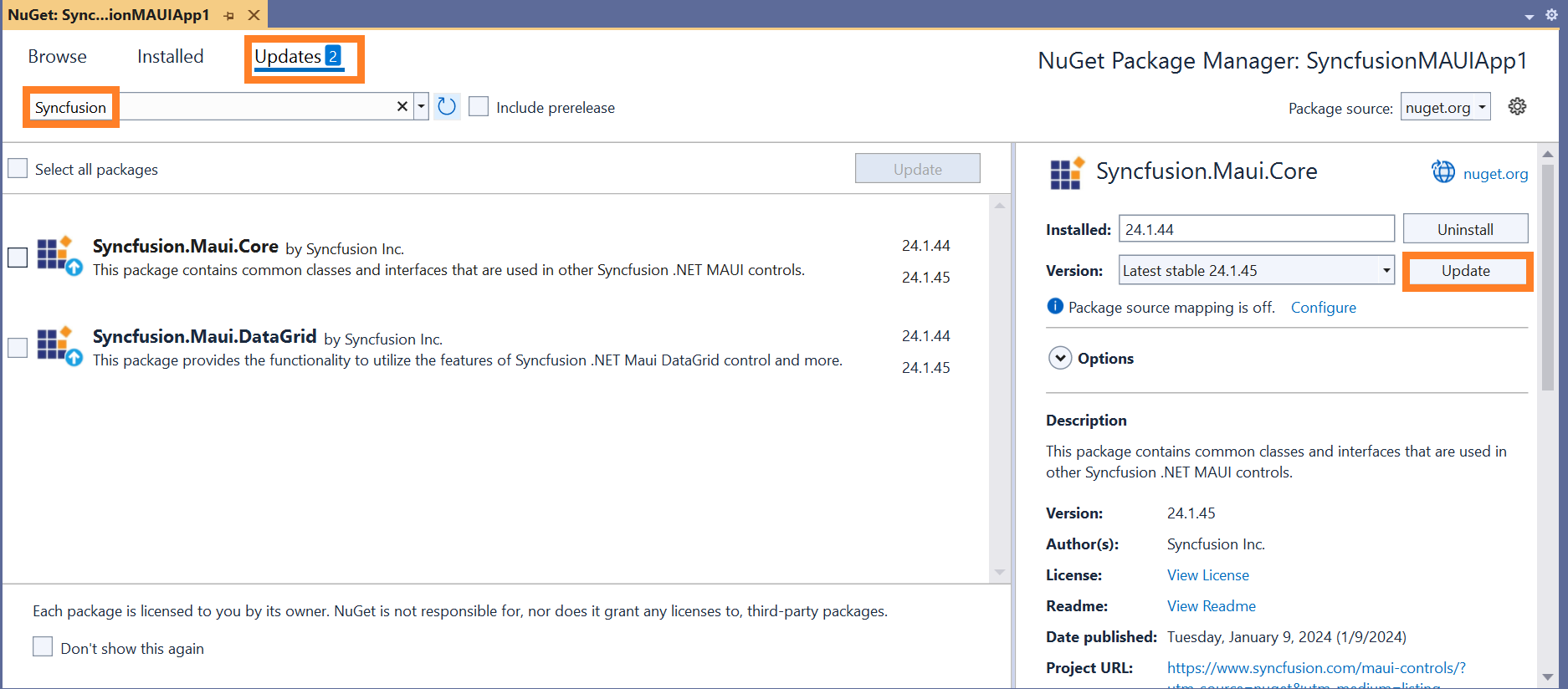
Task: Switch to the Installed tab
Action: (171, 56)
